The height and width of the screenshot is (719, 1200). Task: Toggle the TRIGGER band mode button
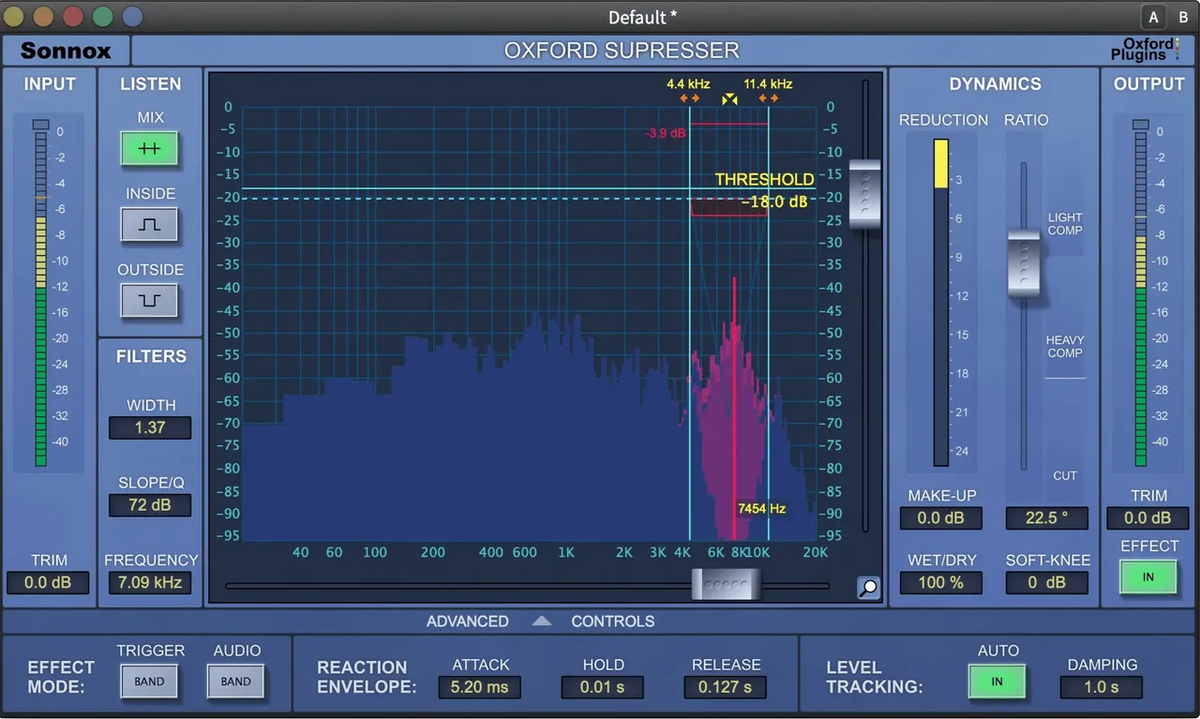(149, 682)
